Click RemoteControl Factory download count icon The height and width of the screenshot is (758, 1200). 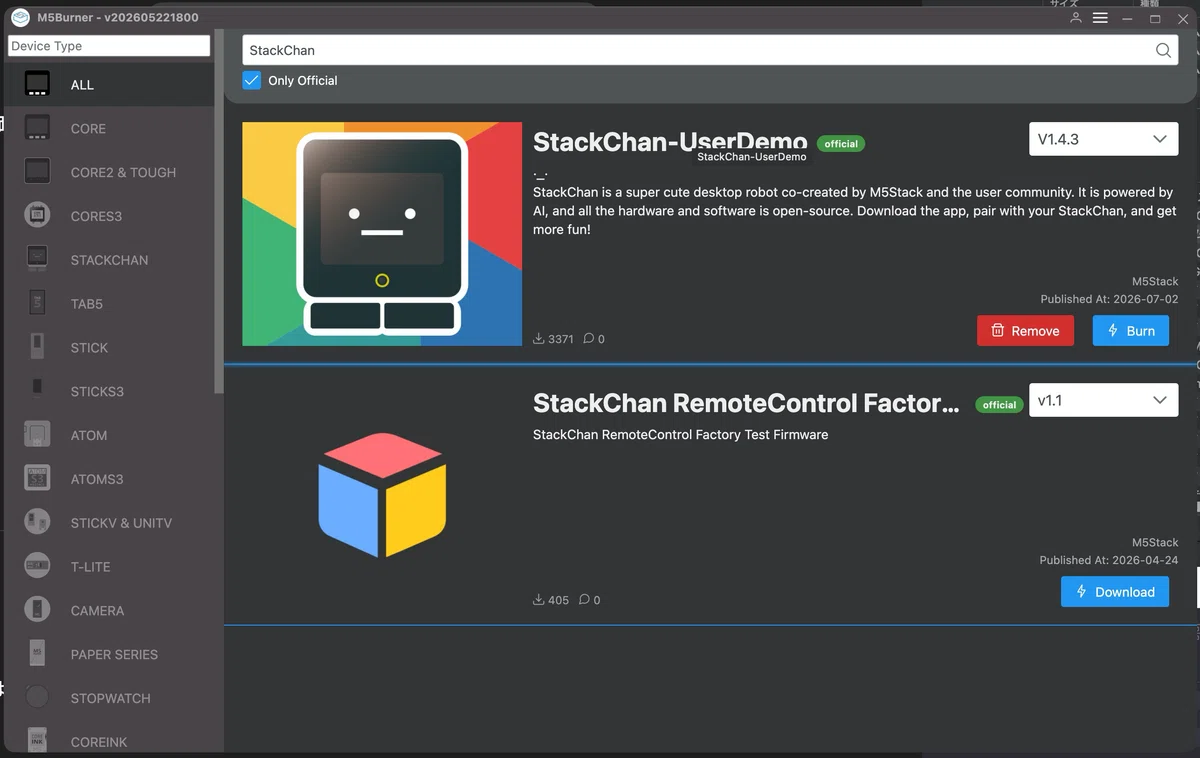(539, 600)
